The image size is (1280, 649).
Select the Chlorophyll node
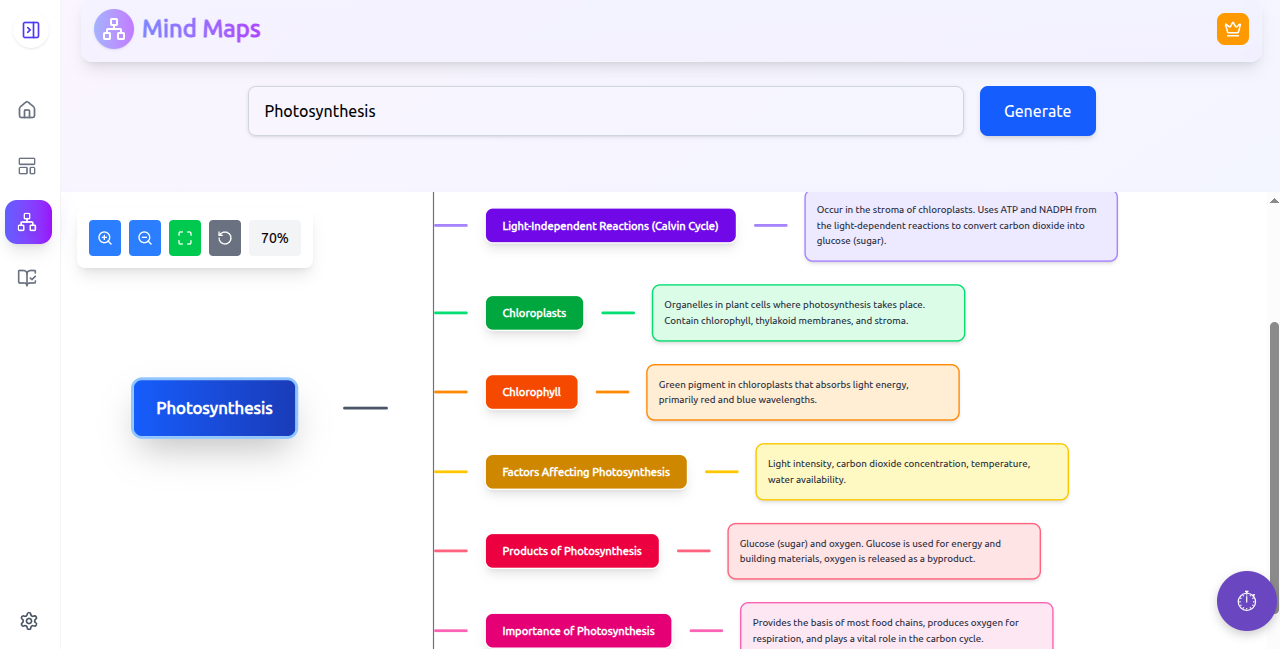(x=532, y=392)
